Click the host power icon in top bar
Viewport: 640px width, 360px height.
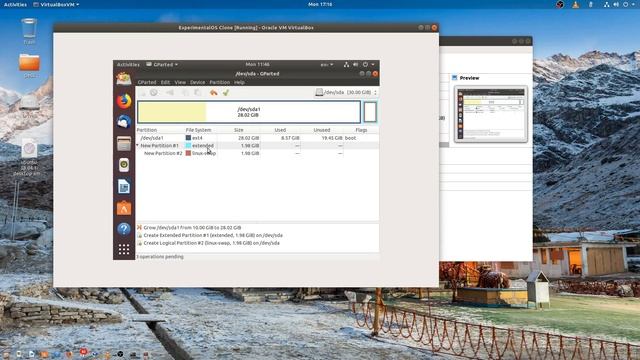coord(626,4)
